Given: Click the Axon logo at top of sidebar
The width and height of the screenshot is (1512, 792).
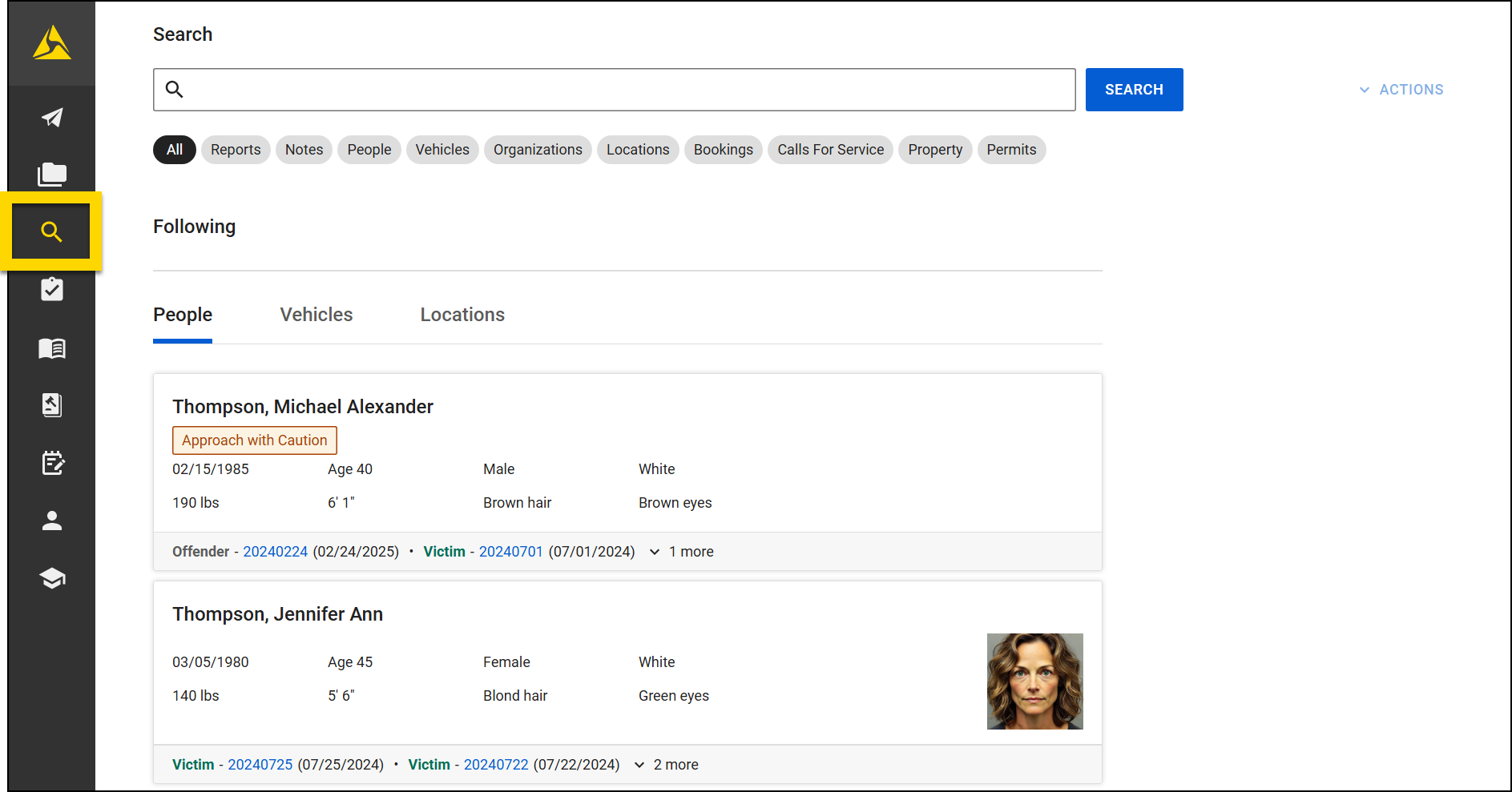Looking at the screenshot, I should point(51,44).
